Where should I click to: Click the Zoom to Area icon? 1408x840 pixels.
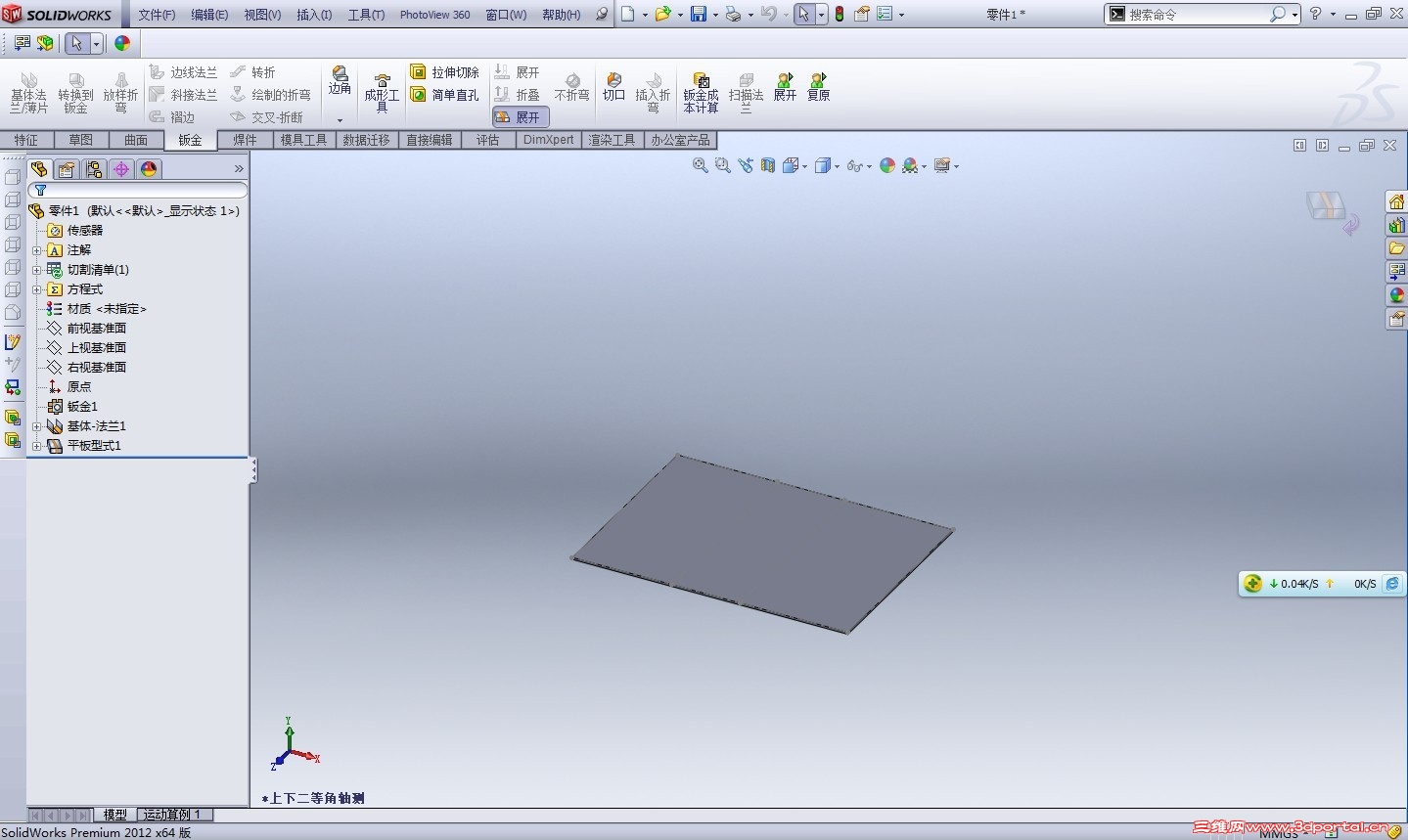pyautogui.click(x=723, y=166)
